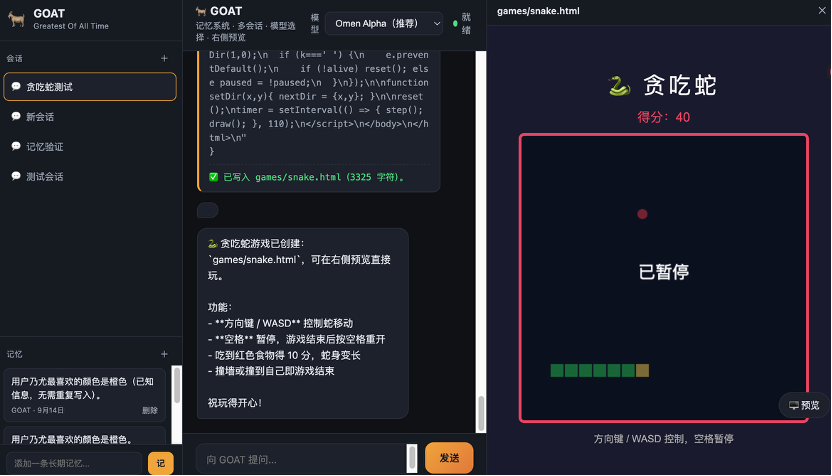Open the 测试会话 conversation
Viewport: 832px width, 476px height.
tap(90, 176)
